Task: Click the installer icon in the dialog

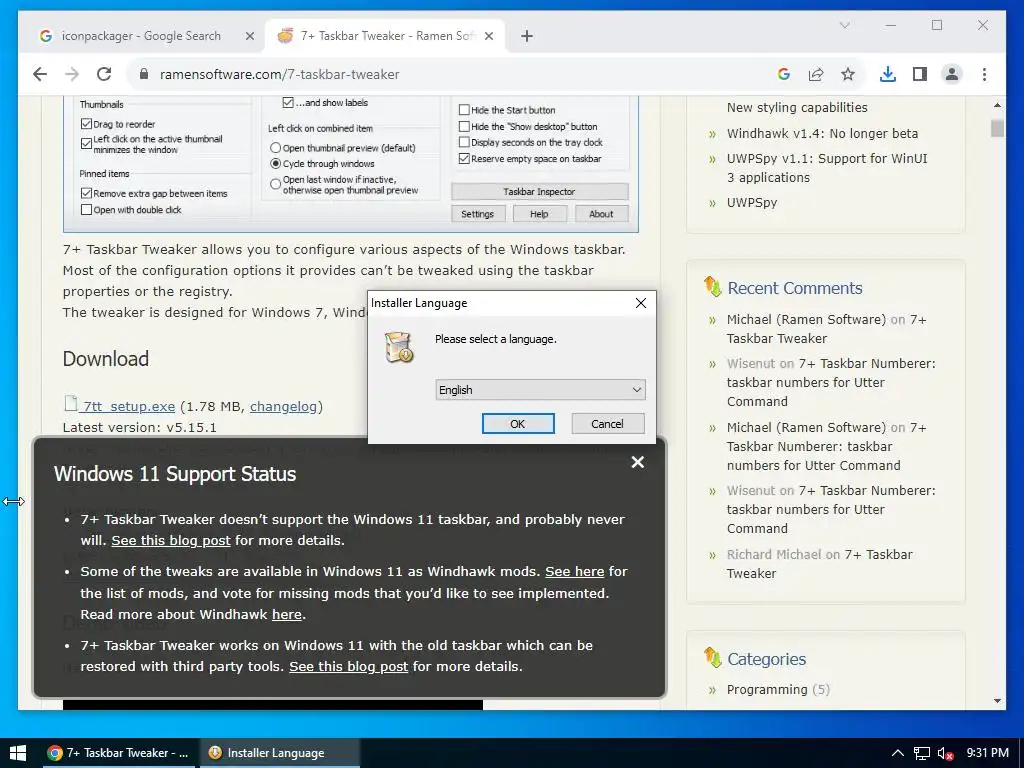Action: click(398, 347)
